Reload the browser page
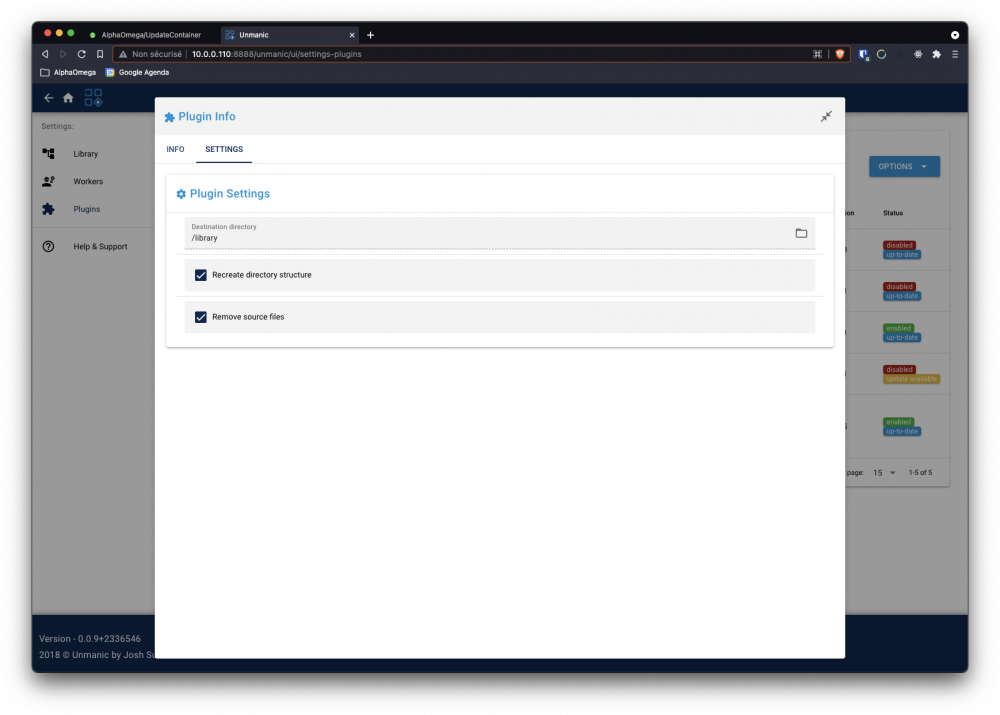Image resolution: width=1000 pixels, height=715 pixels. [82, 54]
